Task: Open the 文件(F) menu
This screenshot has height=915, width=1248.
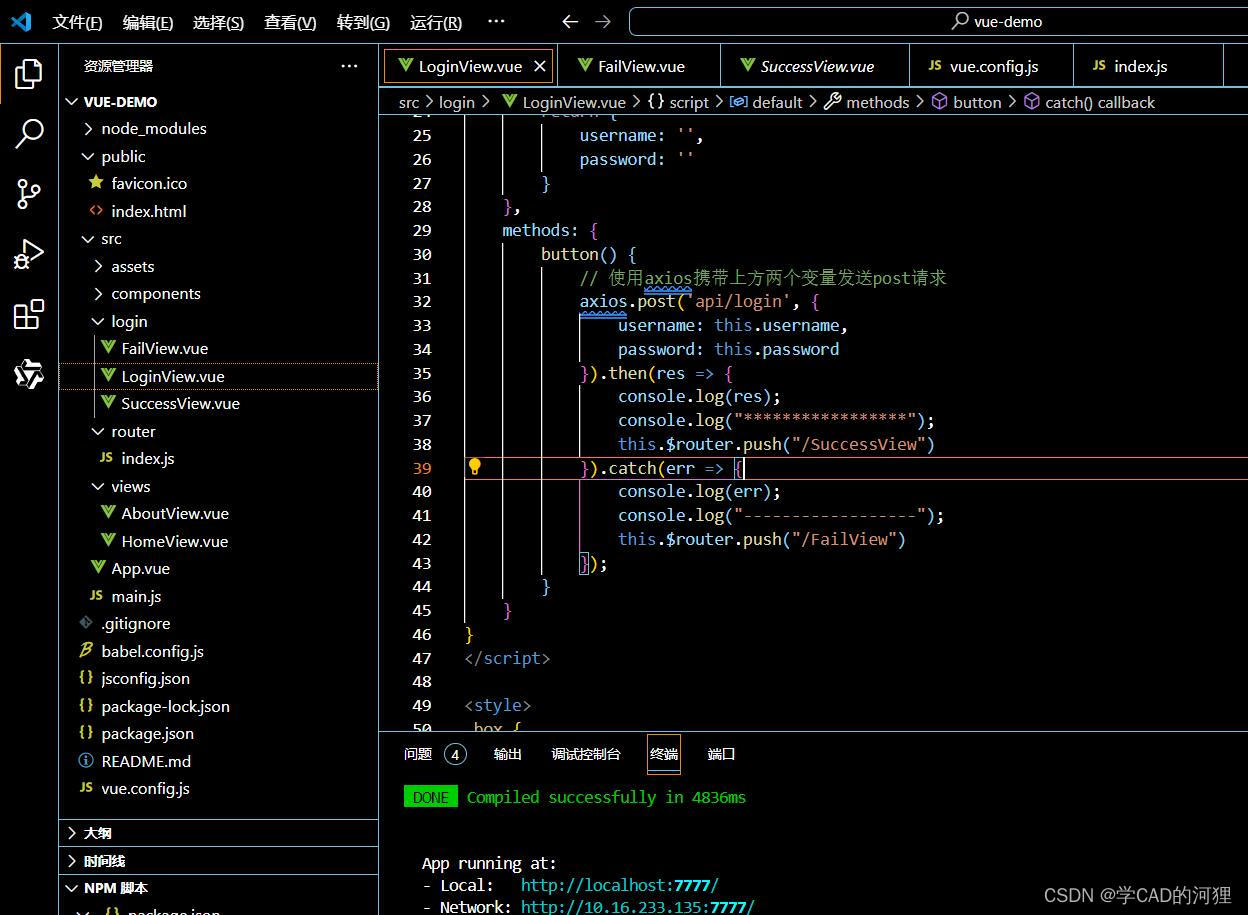Action: pyautogui.click(x=77, y=22)
